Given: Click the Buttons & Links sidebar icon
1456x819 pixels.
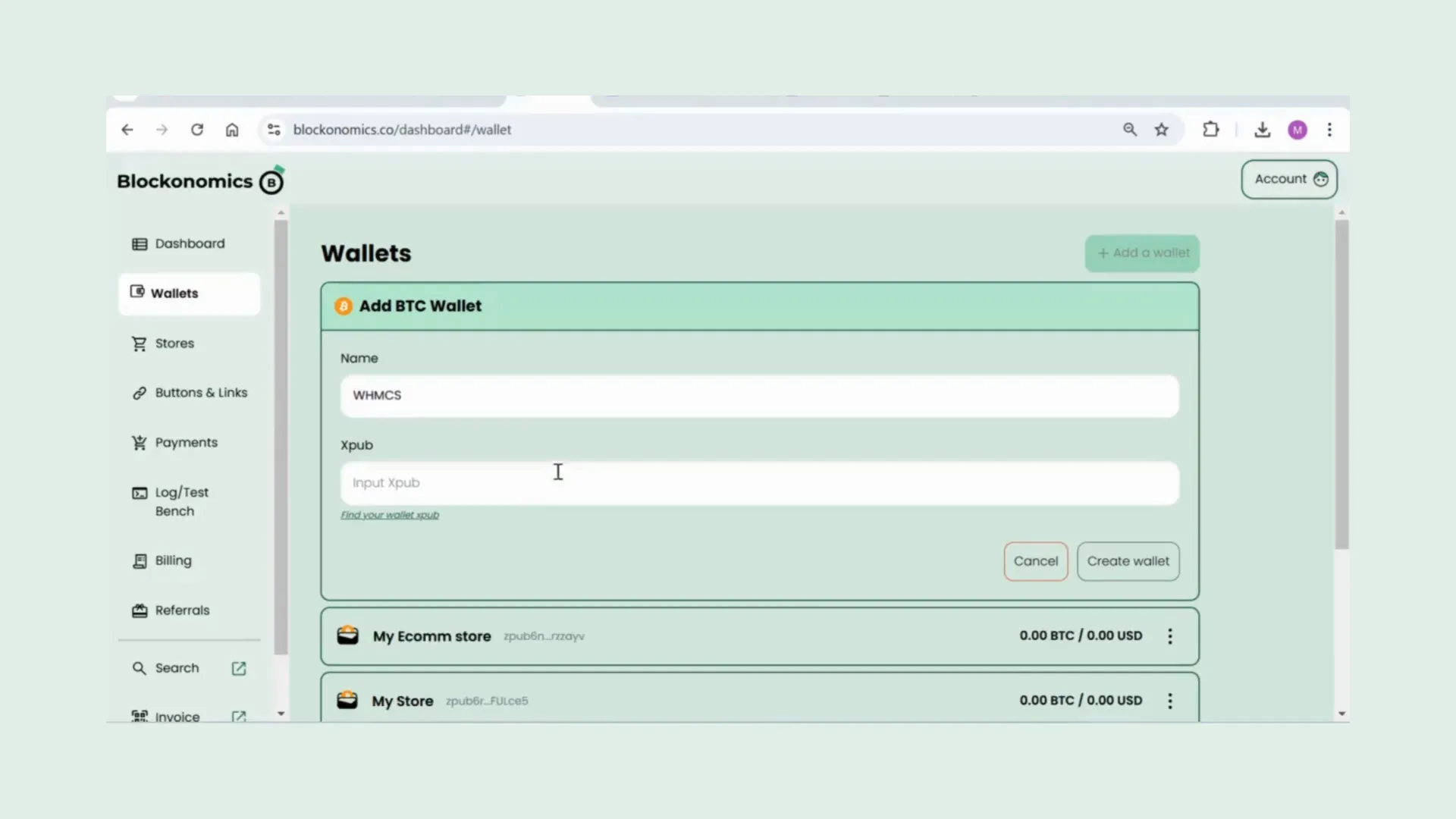Looking at the screenshot, I should tap(139, 392).
